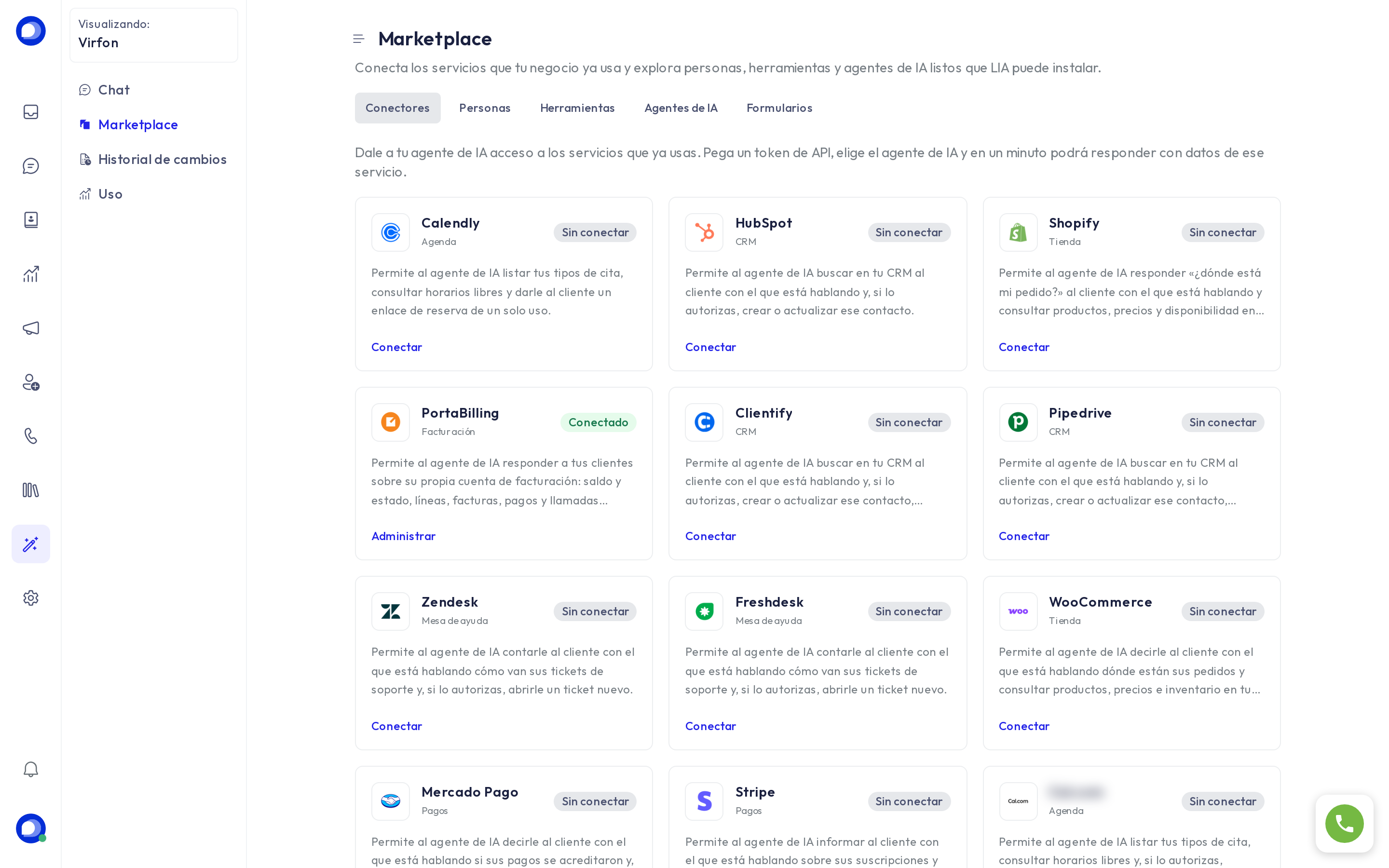The image size is (1389, 868).
Task: Open Historial de cambios in side menu
Action: click(x=153, y=159)
